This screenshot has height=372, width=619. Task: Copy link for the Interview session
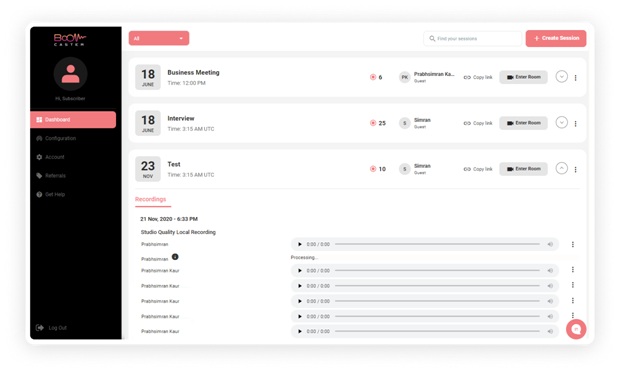[x=478, y=123]
